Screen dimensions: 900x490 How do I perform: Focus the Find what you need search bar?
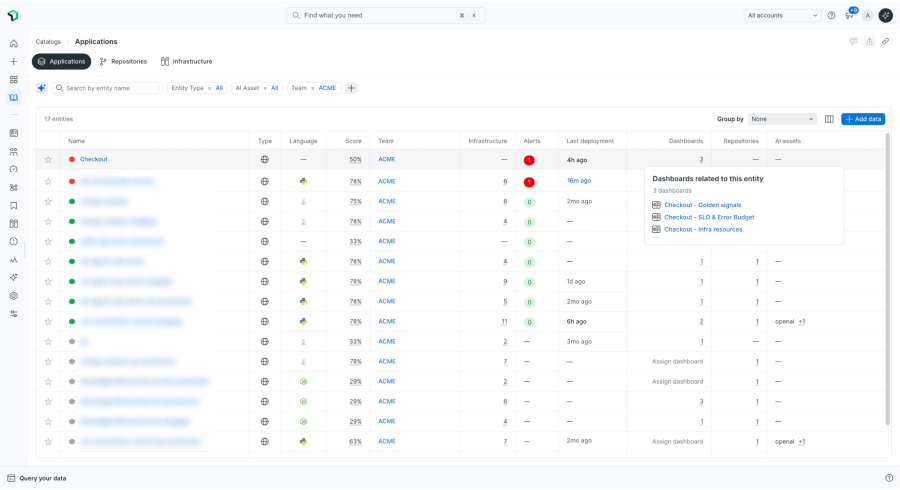pos(385,15)
